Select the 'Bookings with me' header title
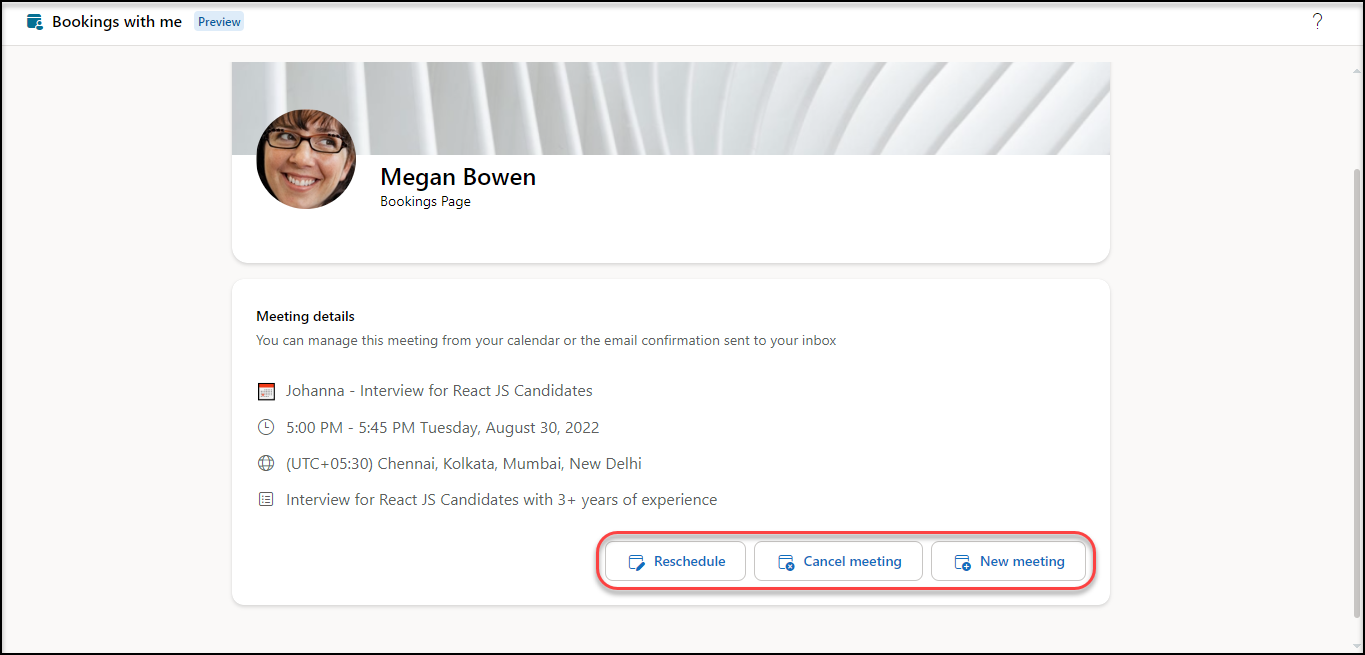This screenshot has width=1365, height=655. tap(117, 22)
